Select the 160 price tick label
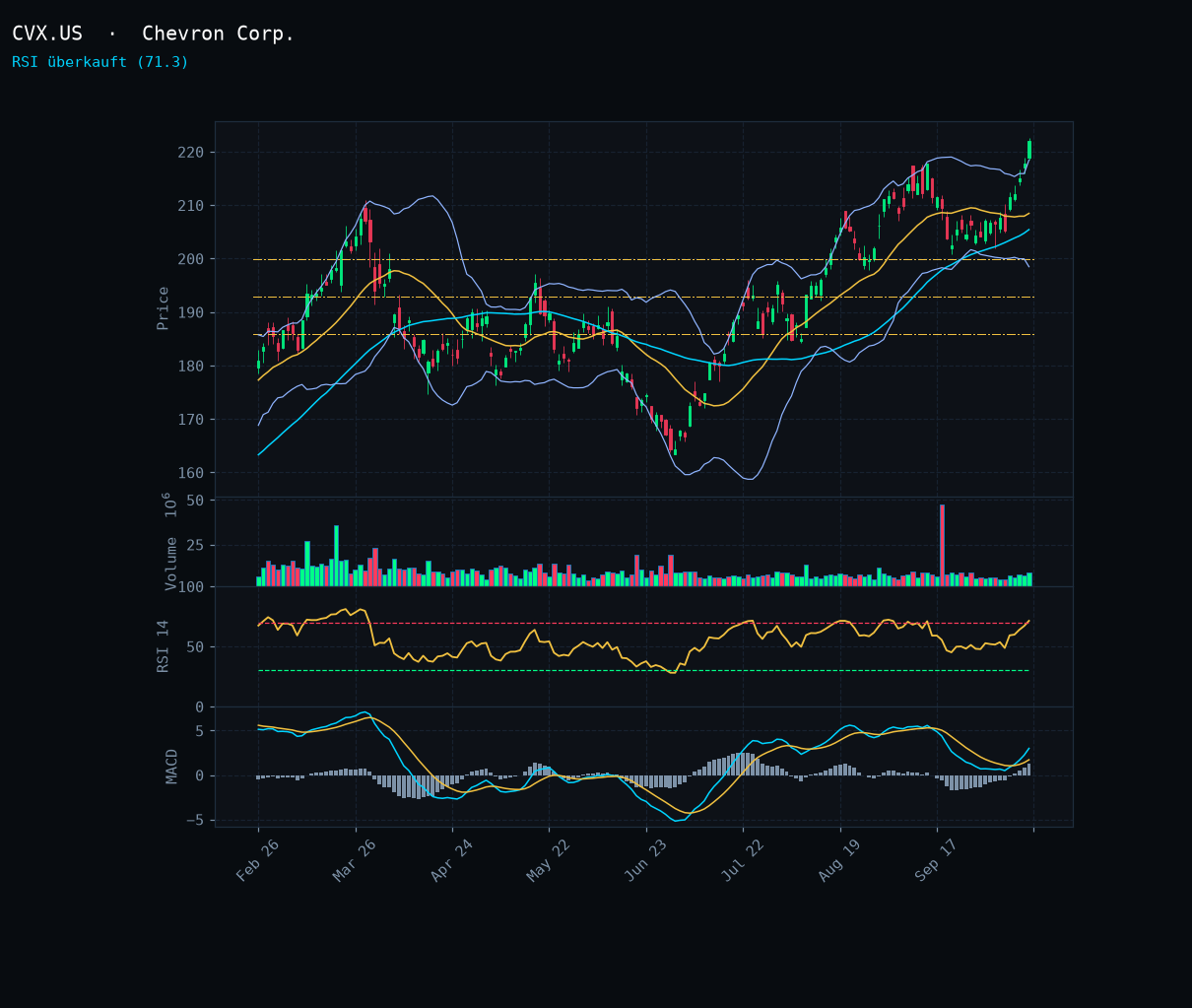The height and width of the screenshot is (1008, 1192). [191, 473]
